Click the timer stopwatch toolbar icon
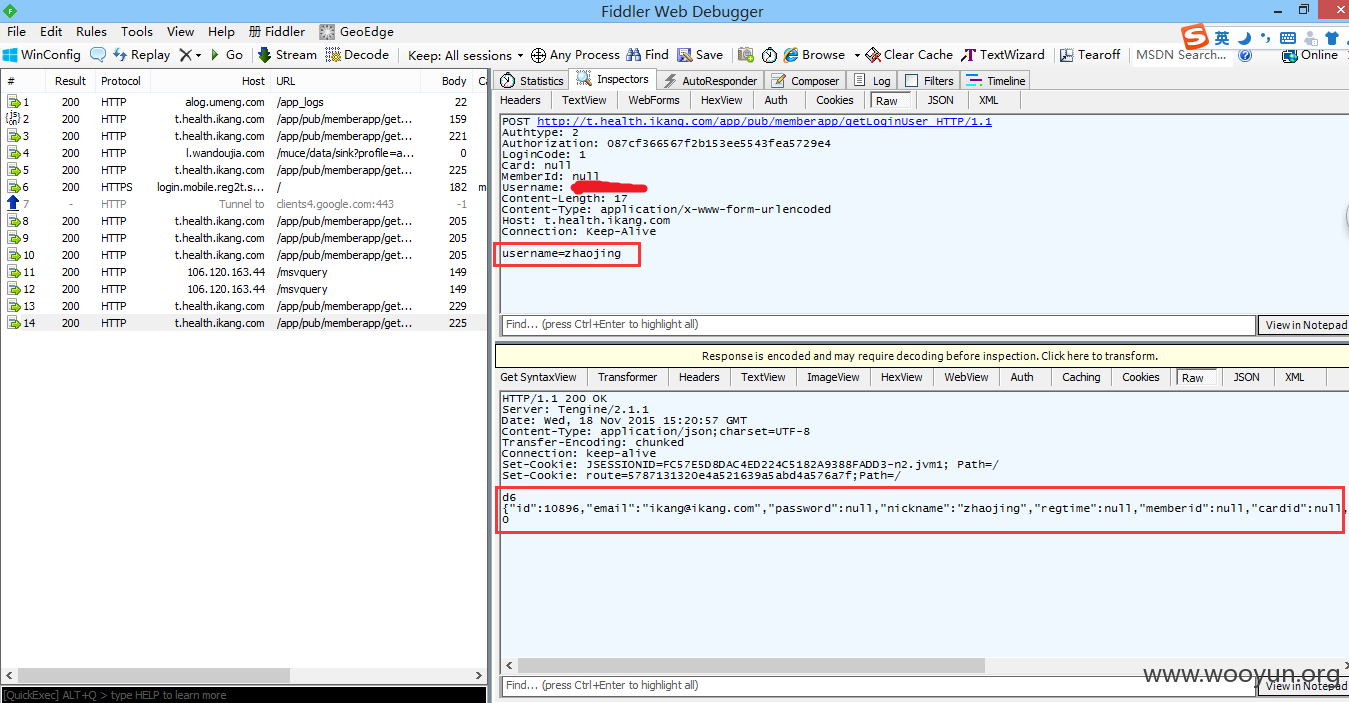Screen dimensions: 1349x703 coord(769,55)
